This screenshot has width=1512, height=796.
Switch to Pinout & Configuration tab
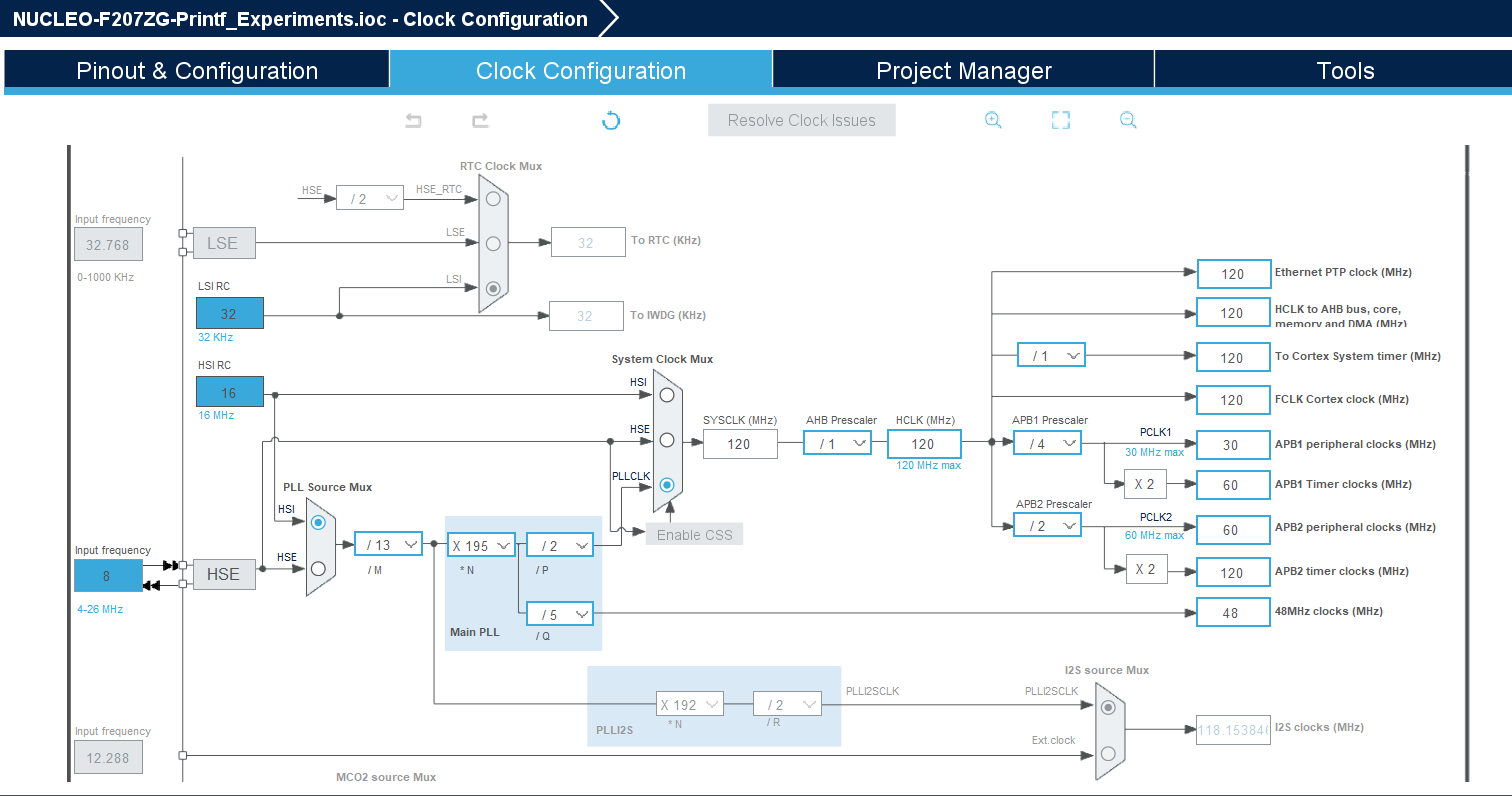pos(197,71)
